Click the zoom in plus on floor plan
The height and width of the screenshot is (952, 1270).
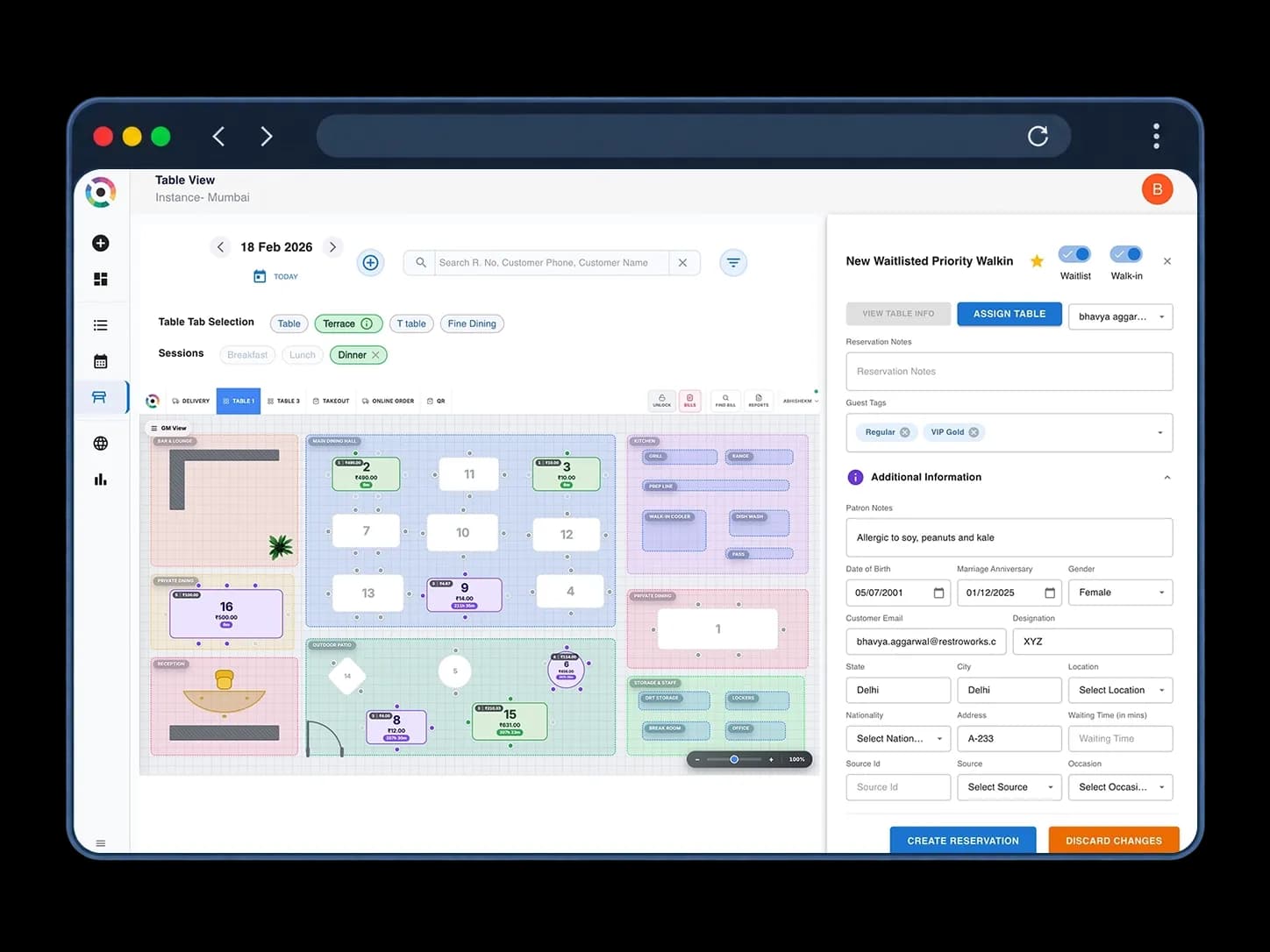[x=771, y=759]
